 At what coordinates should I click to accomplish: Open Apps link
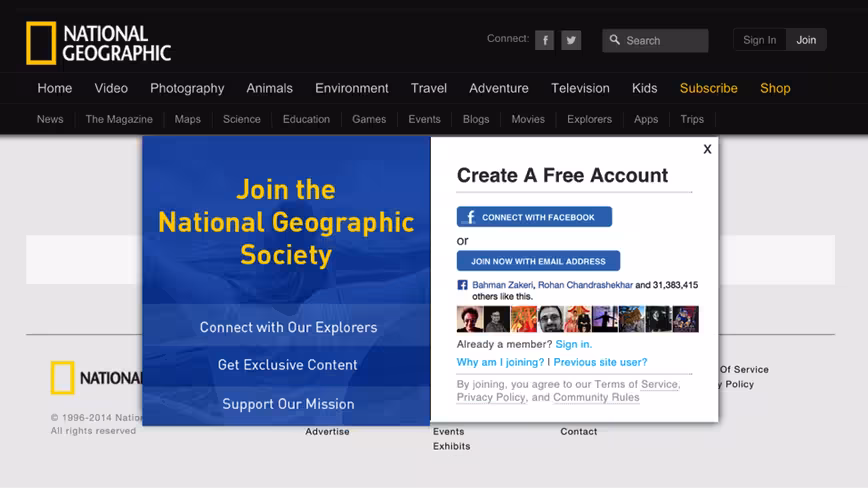(x=646, y=120)
